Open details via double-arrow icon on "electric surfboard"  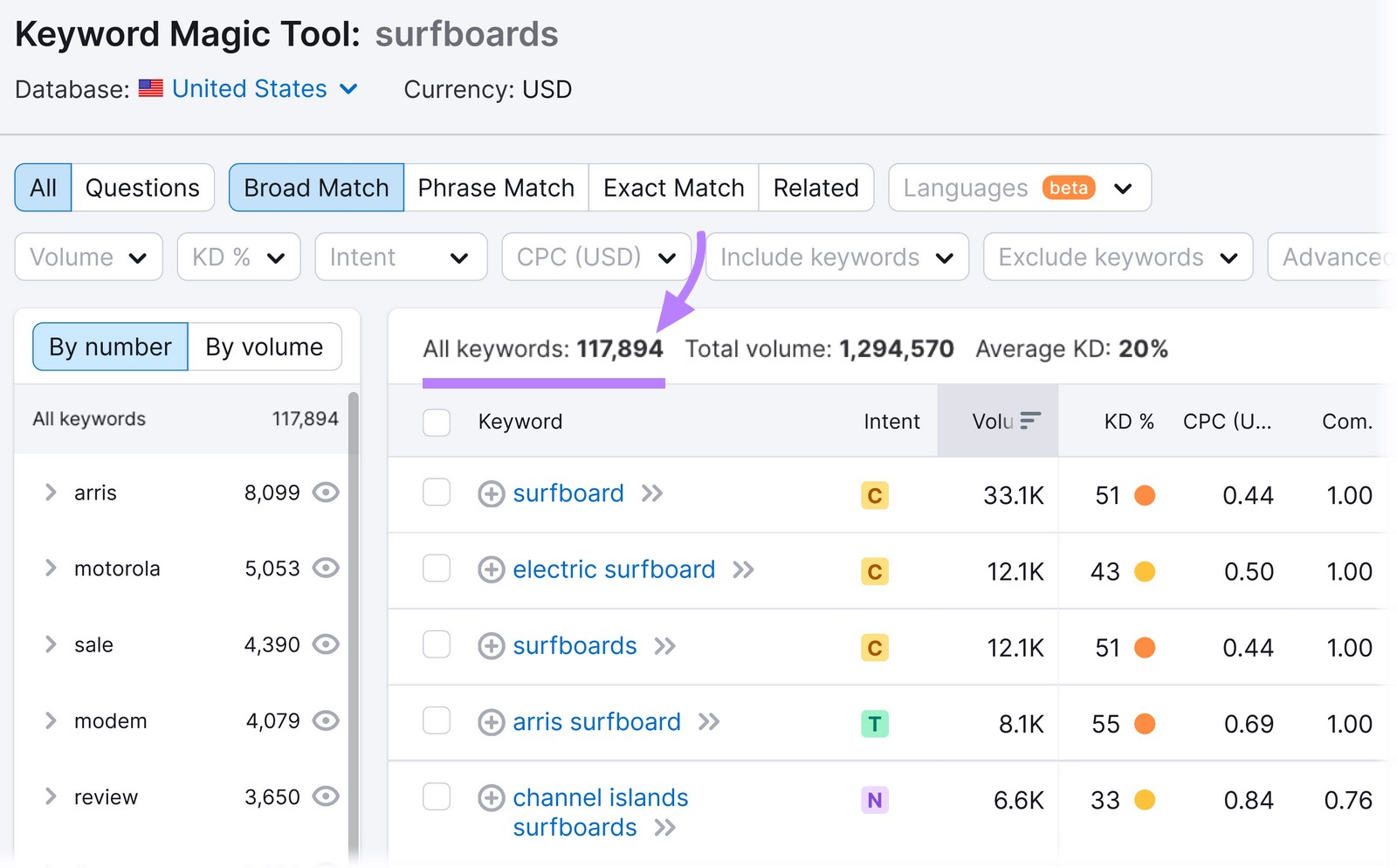(x=744, y=569)
